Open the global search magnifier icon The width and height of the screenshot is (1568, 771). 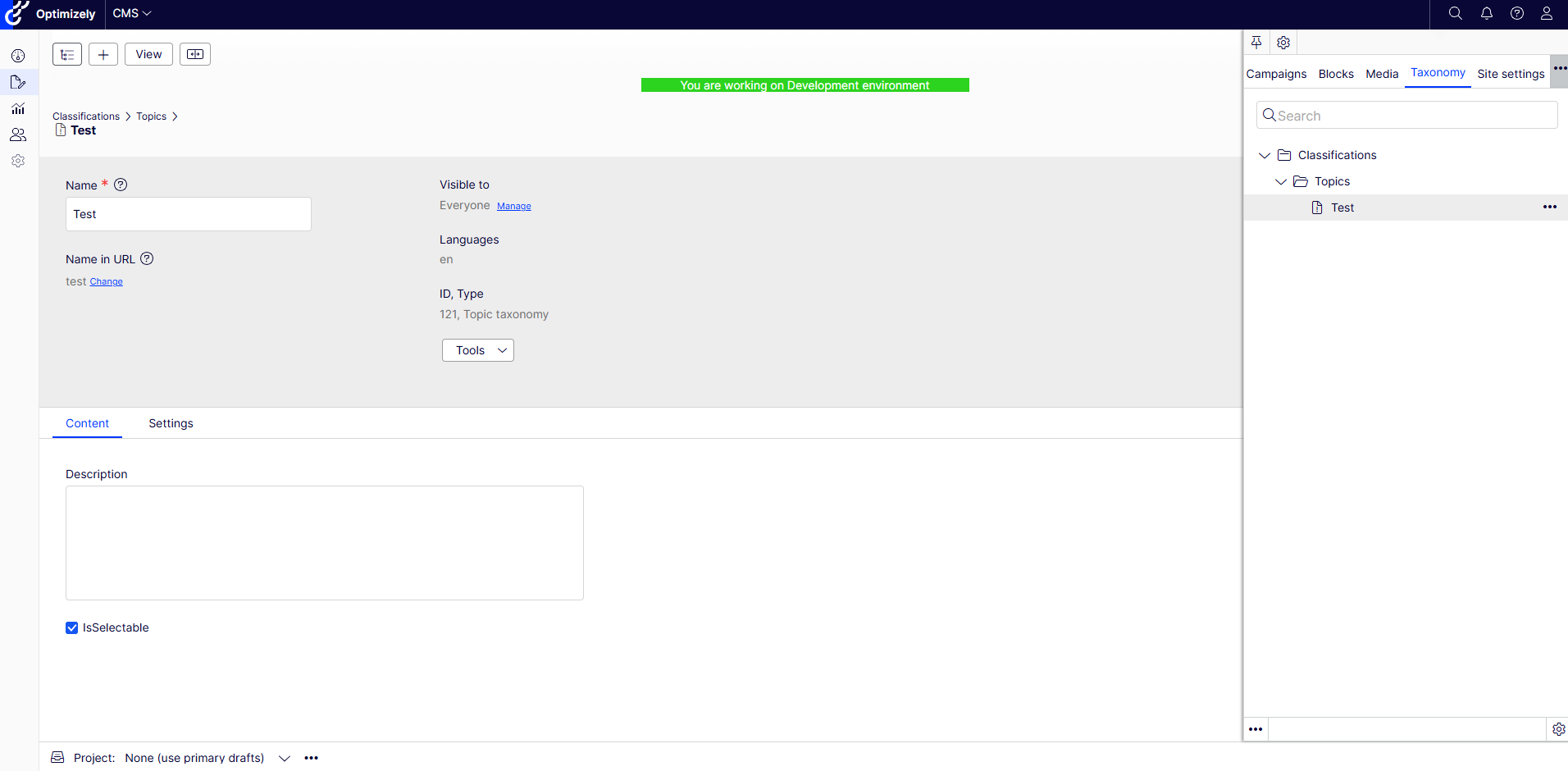point(1456,13)
